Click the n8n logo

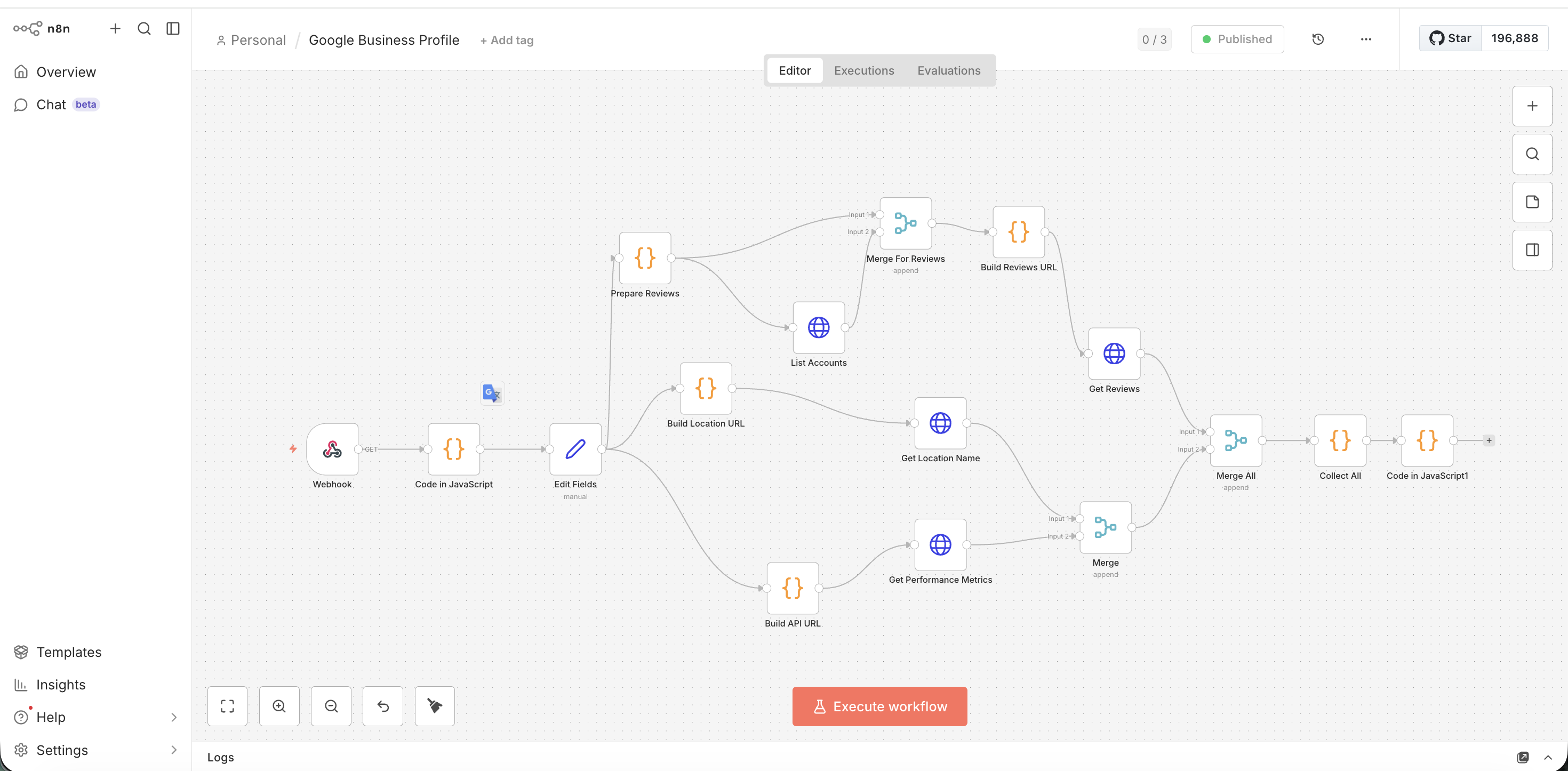coord(42,29)
